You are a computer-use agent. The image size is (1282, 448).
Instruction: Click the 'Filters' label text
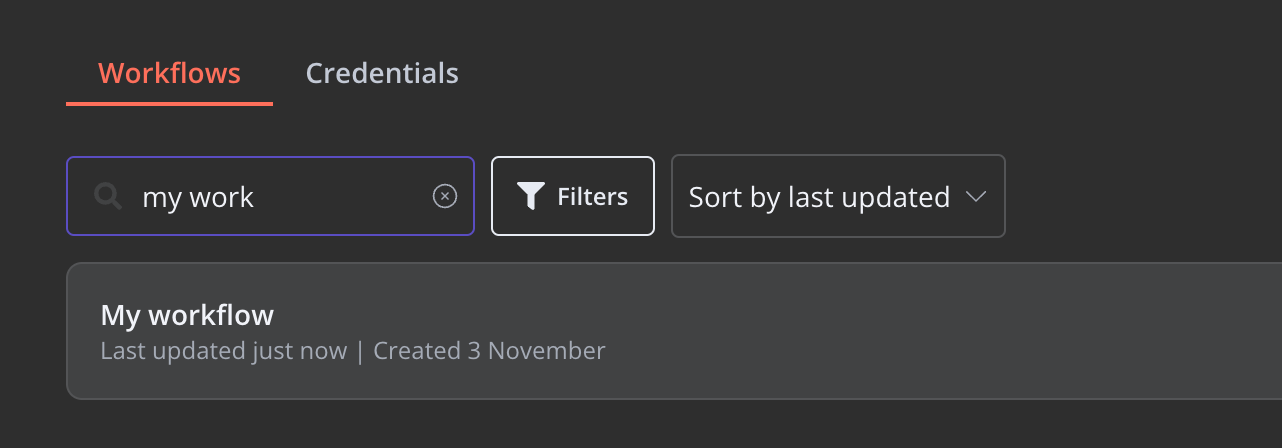click(592, 196)
